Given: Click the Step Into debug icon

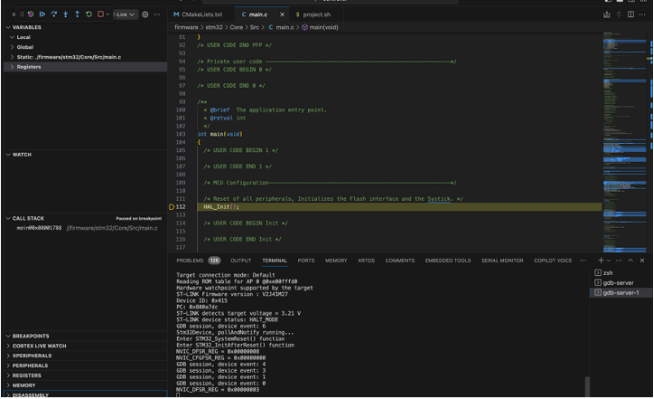Looking at the screenshot, I should [65, 14].
